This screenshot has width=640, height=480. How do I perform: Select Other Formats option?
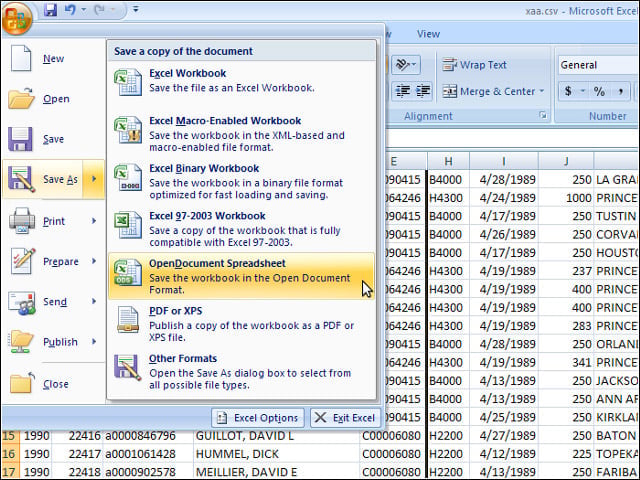(x=241, y=372)
